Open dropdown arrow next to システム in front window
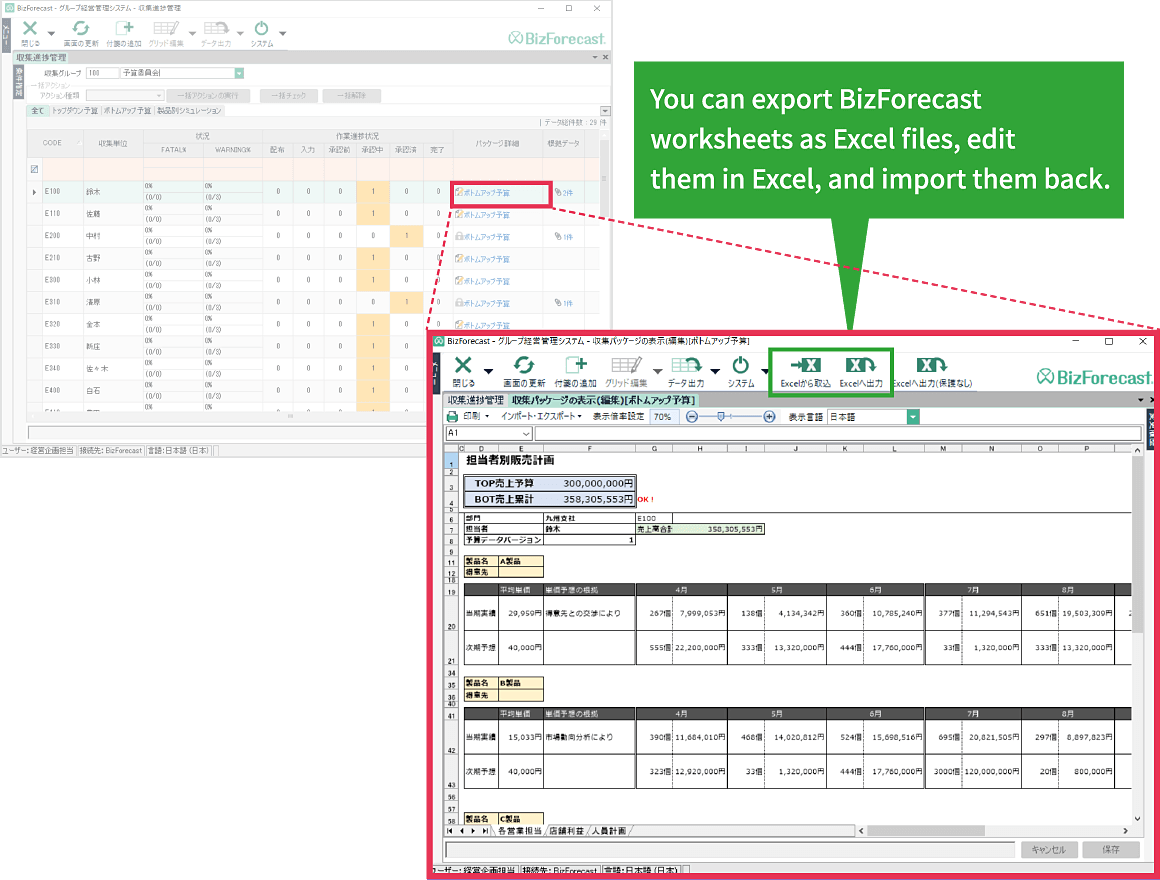1160x880 pixels. [x=764, y=370]
